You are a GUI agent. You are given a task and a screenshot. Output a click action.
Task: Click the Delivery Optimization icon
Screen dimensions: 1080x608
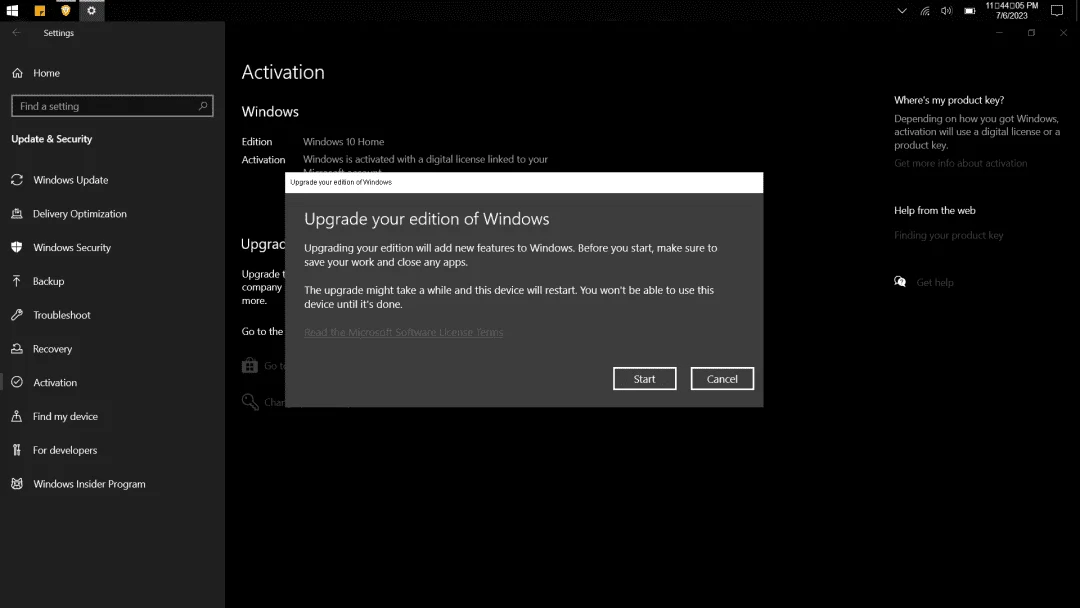[17, 213]
